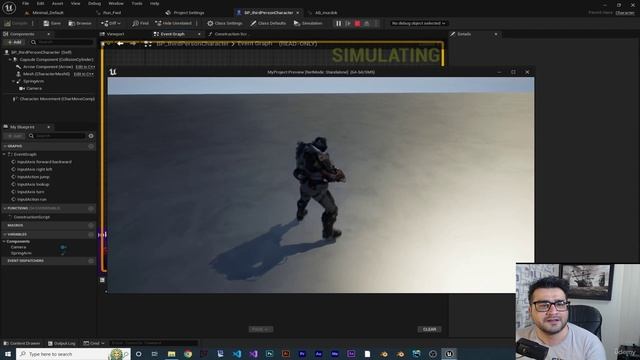Click Edit in C++ link for Mesh
The width and height of the screenshot is (640, 360).
tap(84, 74)
